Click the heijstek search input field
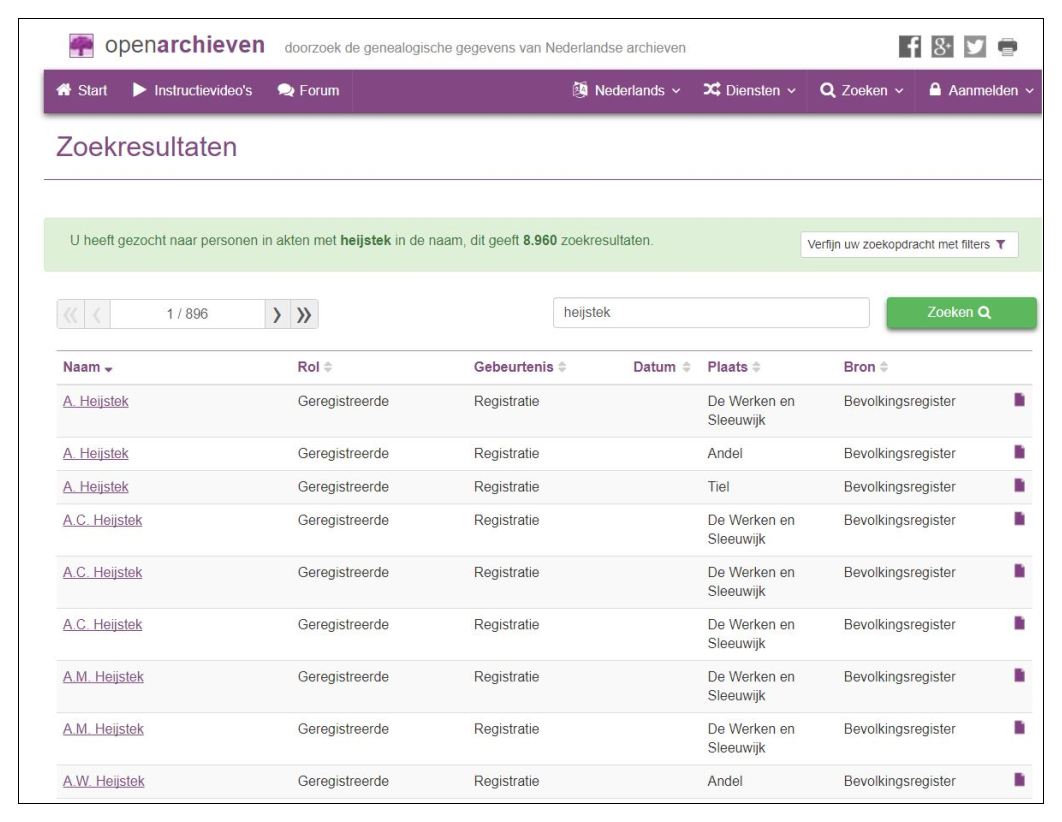The image size is (1062, 822). click(711, 312)
